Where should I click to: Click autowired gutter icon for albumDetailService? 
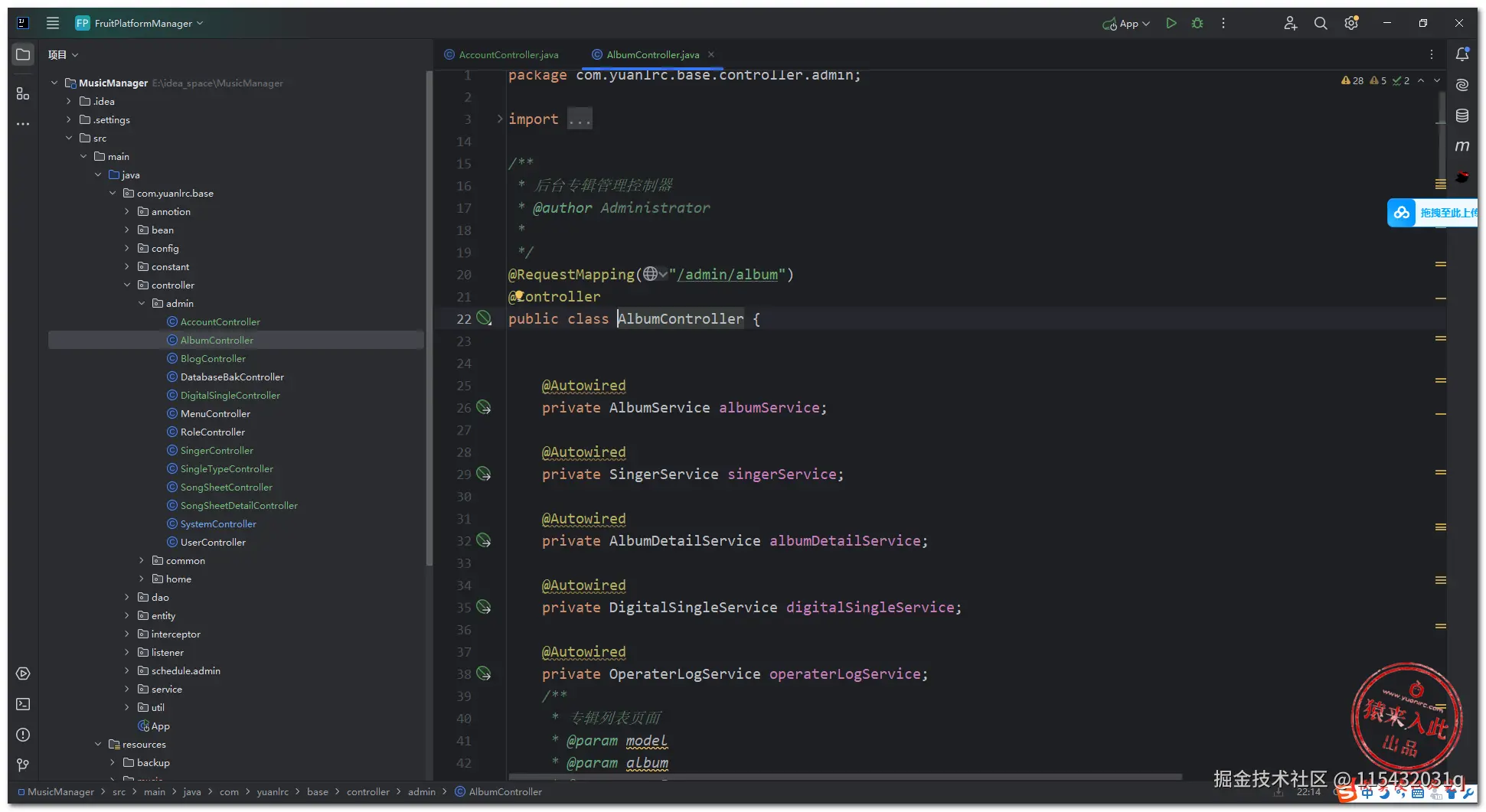[x=484, y=541]
